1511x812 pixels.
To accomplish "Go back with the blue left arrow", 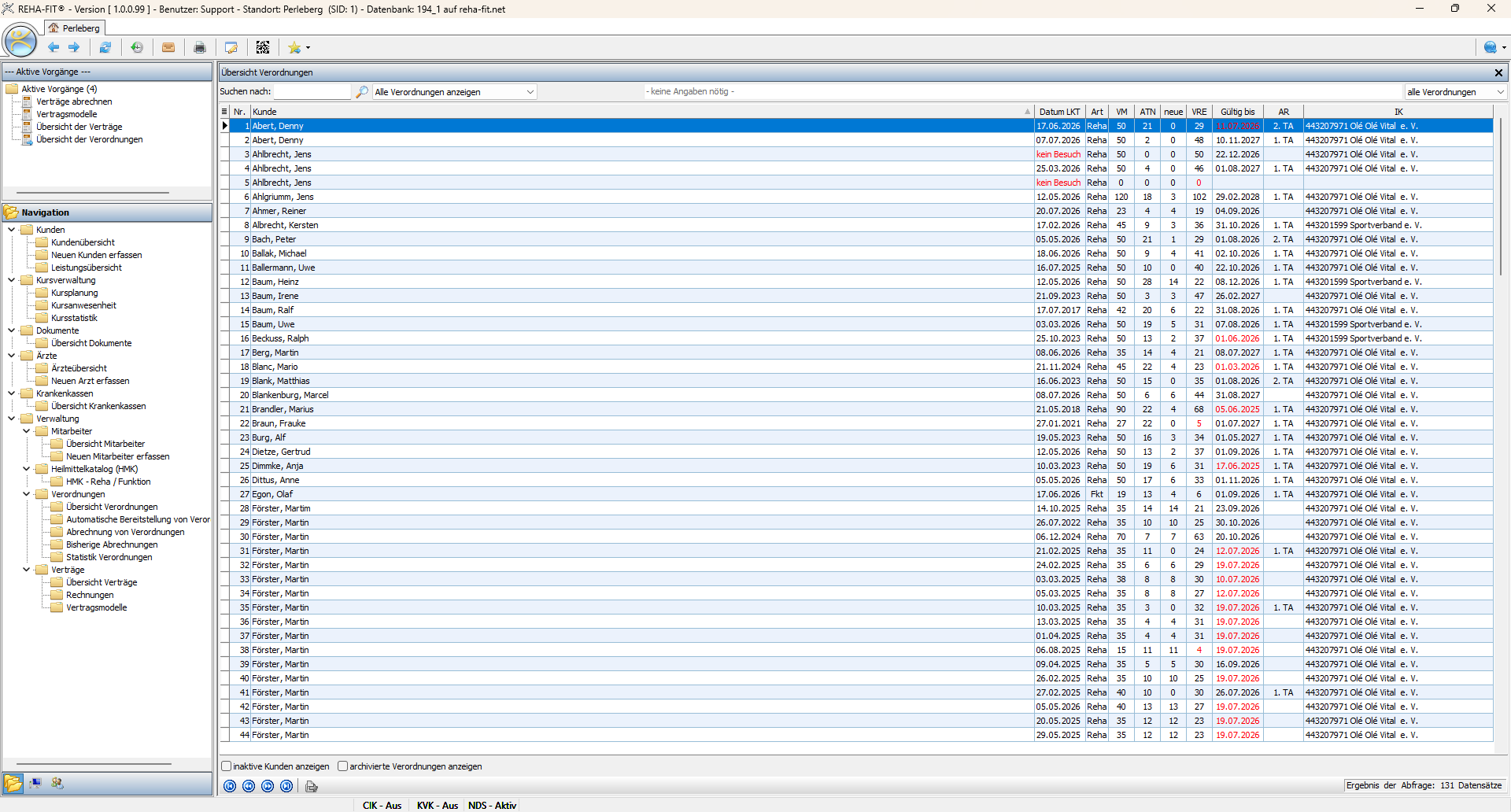I will 54,47.
